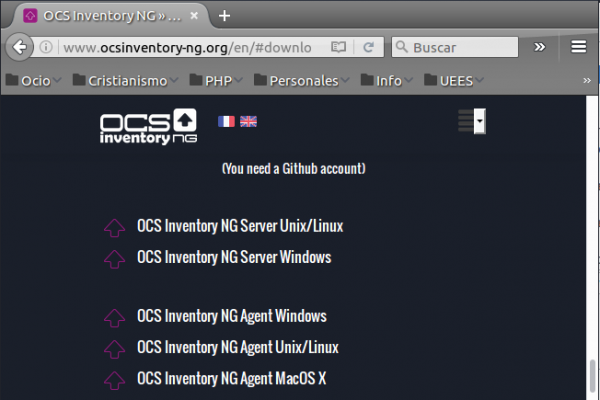The image size is (600, 400).
Task: Open OCS Inventory NG Agent MacOS X link
Action: coord(232,379)
